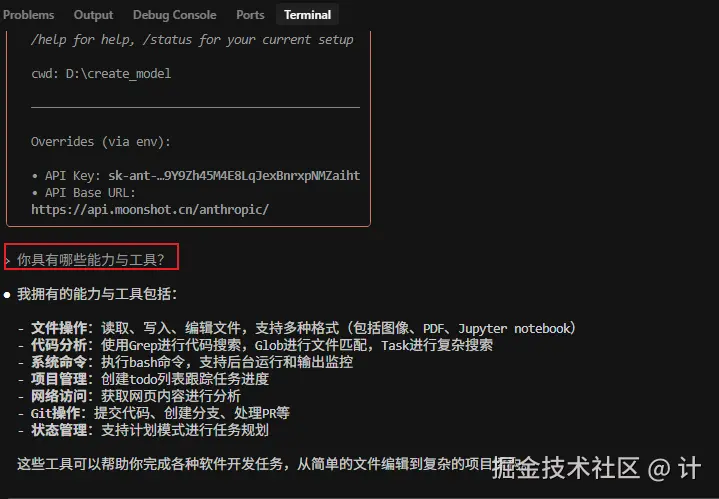
Task: Click the cwd path D:\create_model
Action: point(118,73)
